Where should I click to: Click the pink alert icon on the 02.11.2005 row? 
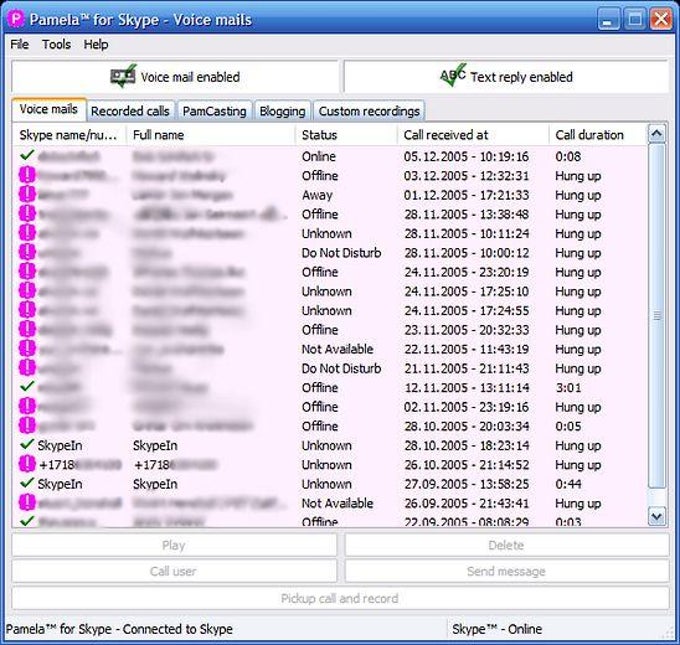click(27, 406)
